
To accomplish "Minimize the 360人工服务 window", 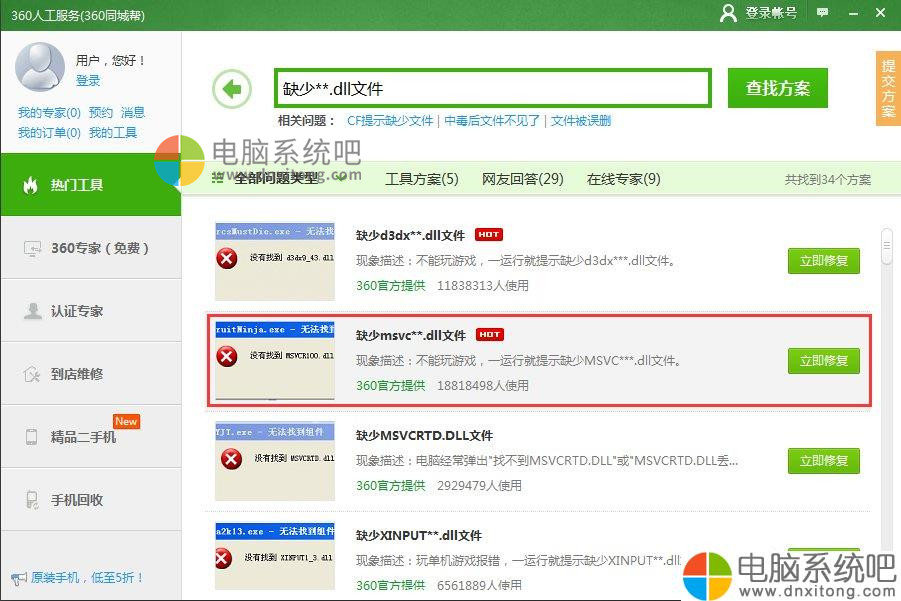I will [853, 13].
